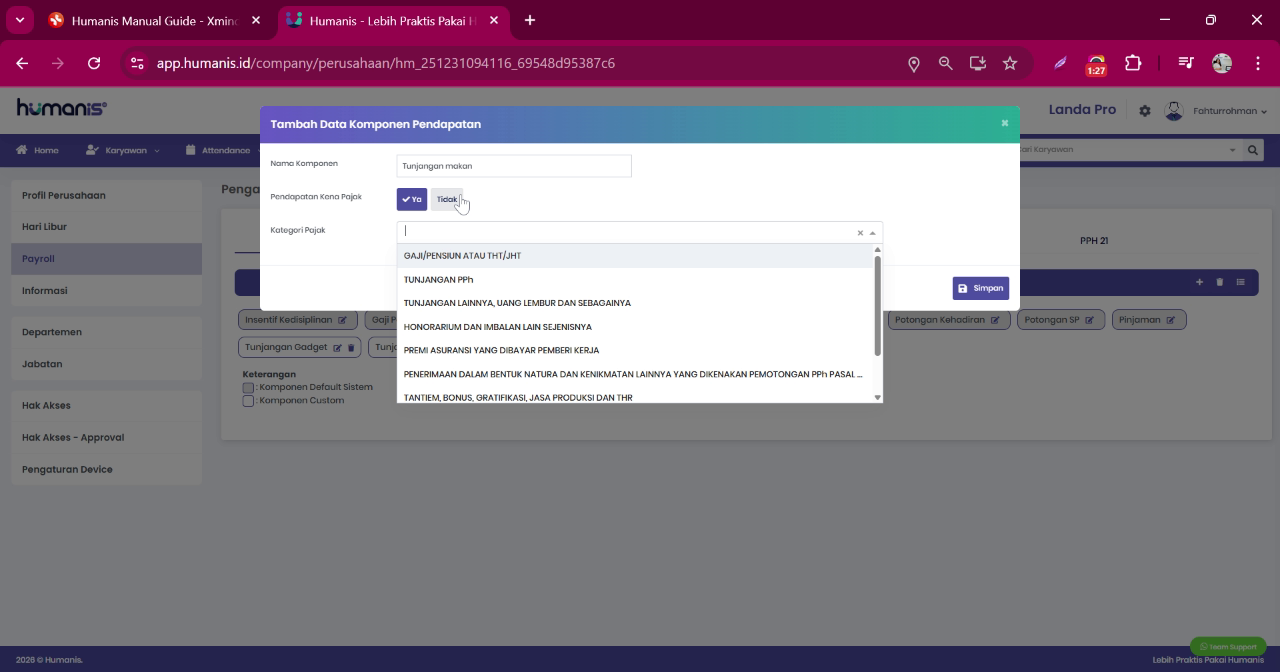Switch to the PPH 21 tab
This screenshot has width=1280, height=672.
pos(1094,241)
